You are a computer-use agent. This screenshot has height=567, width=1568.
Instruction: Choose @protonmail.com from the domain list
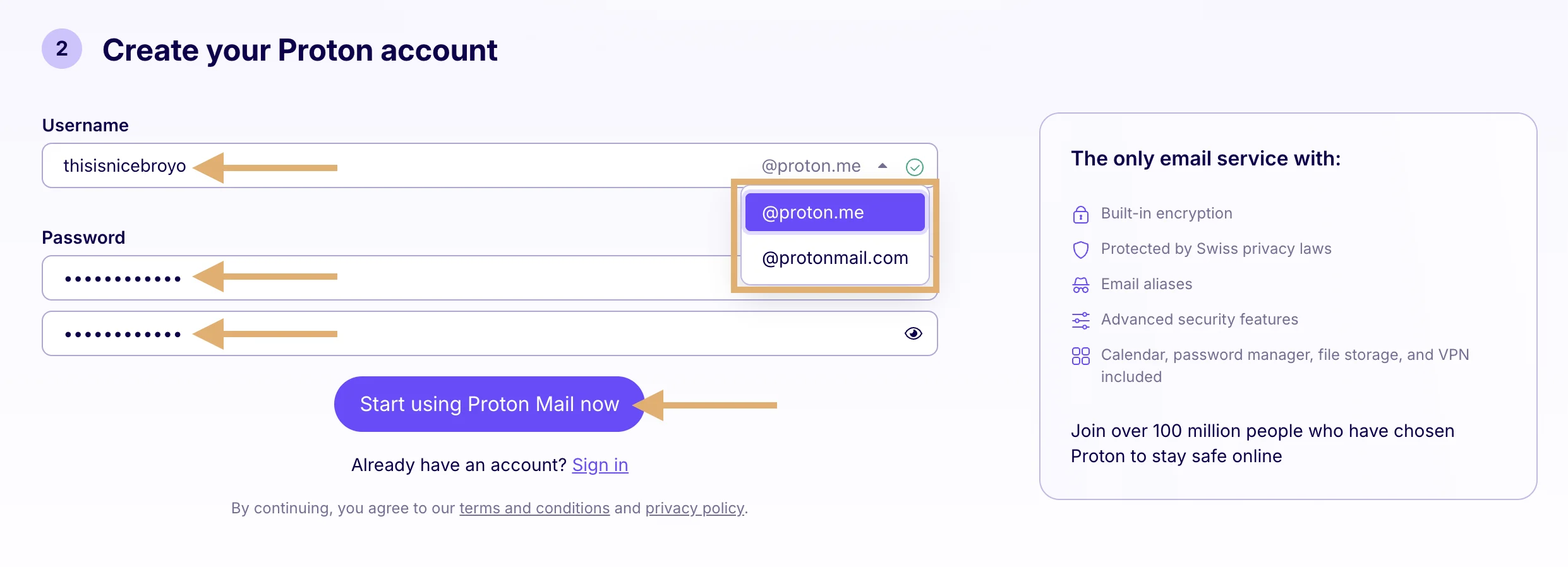835,258
